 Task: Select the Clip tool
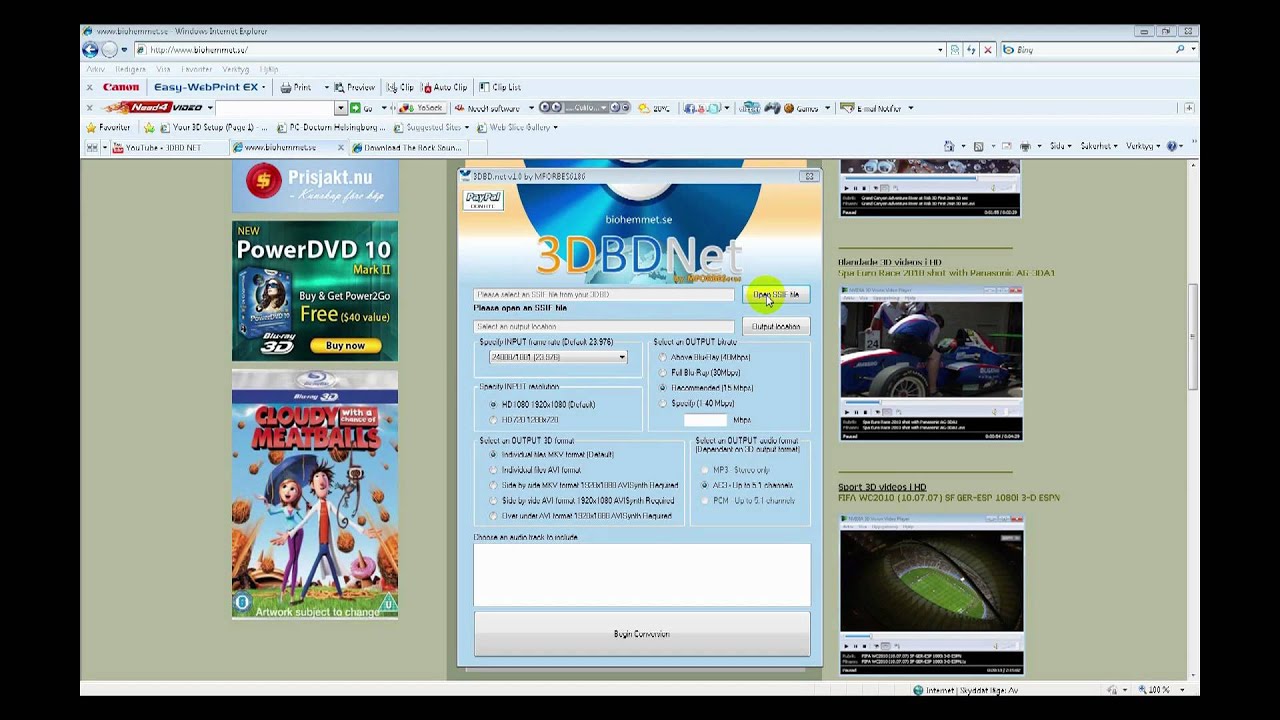400,87
